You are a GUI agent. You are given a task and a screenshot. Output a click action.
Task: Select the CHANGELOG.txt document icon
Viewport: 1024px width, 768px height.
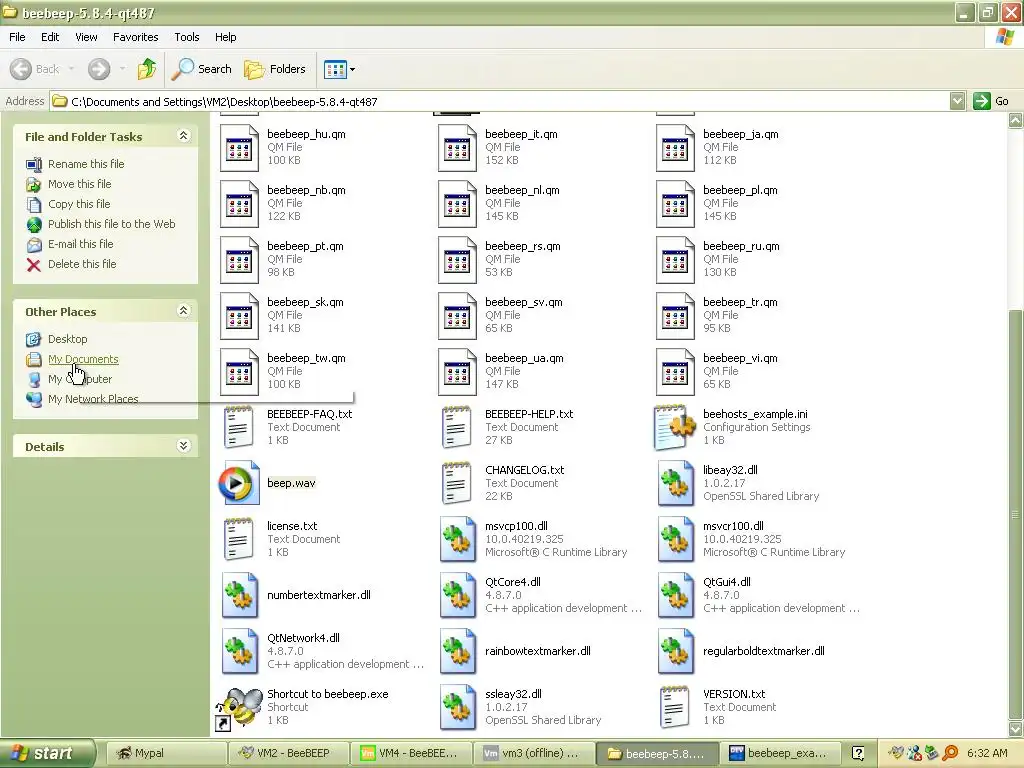tap(456, 483)
